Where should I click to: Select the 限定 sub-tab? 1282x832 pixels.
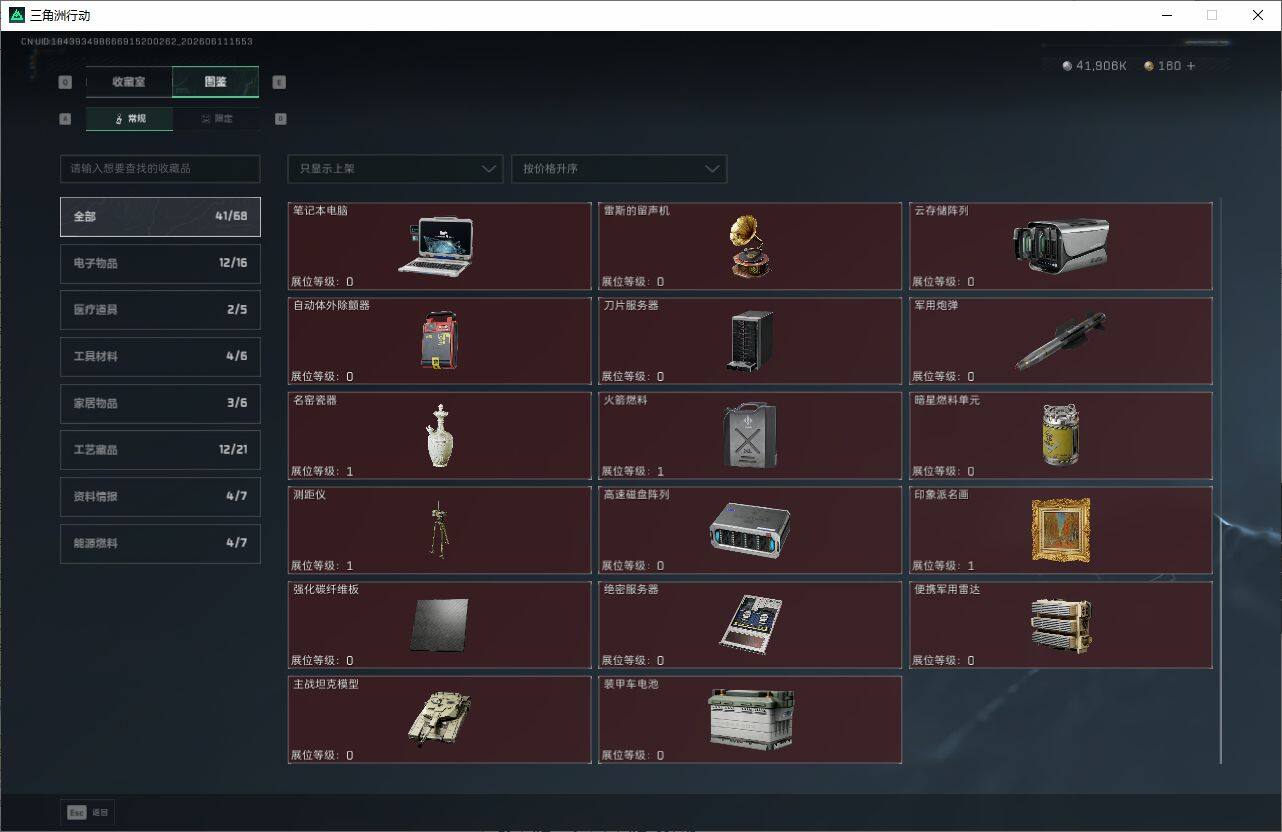(x=216, y=119)
